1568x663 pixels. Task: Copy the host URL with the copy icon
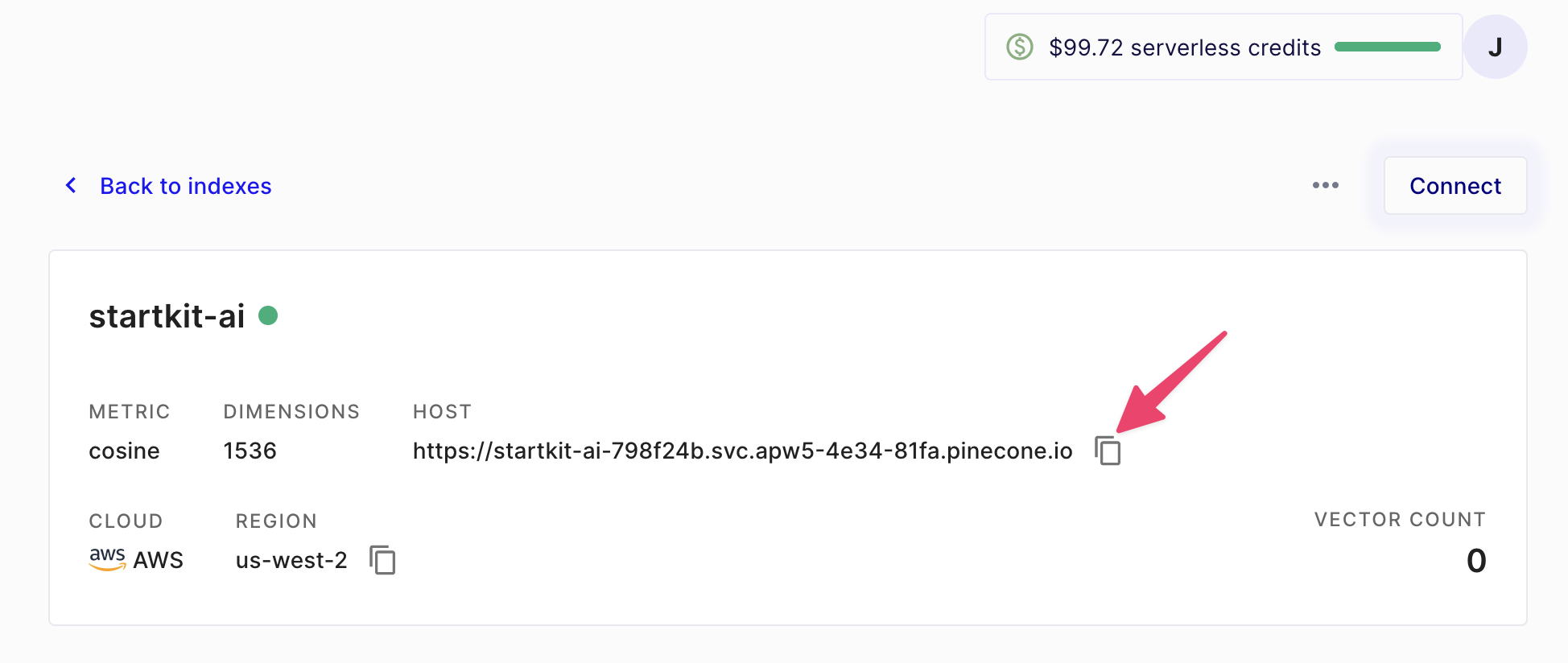point(1108,451)
